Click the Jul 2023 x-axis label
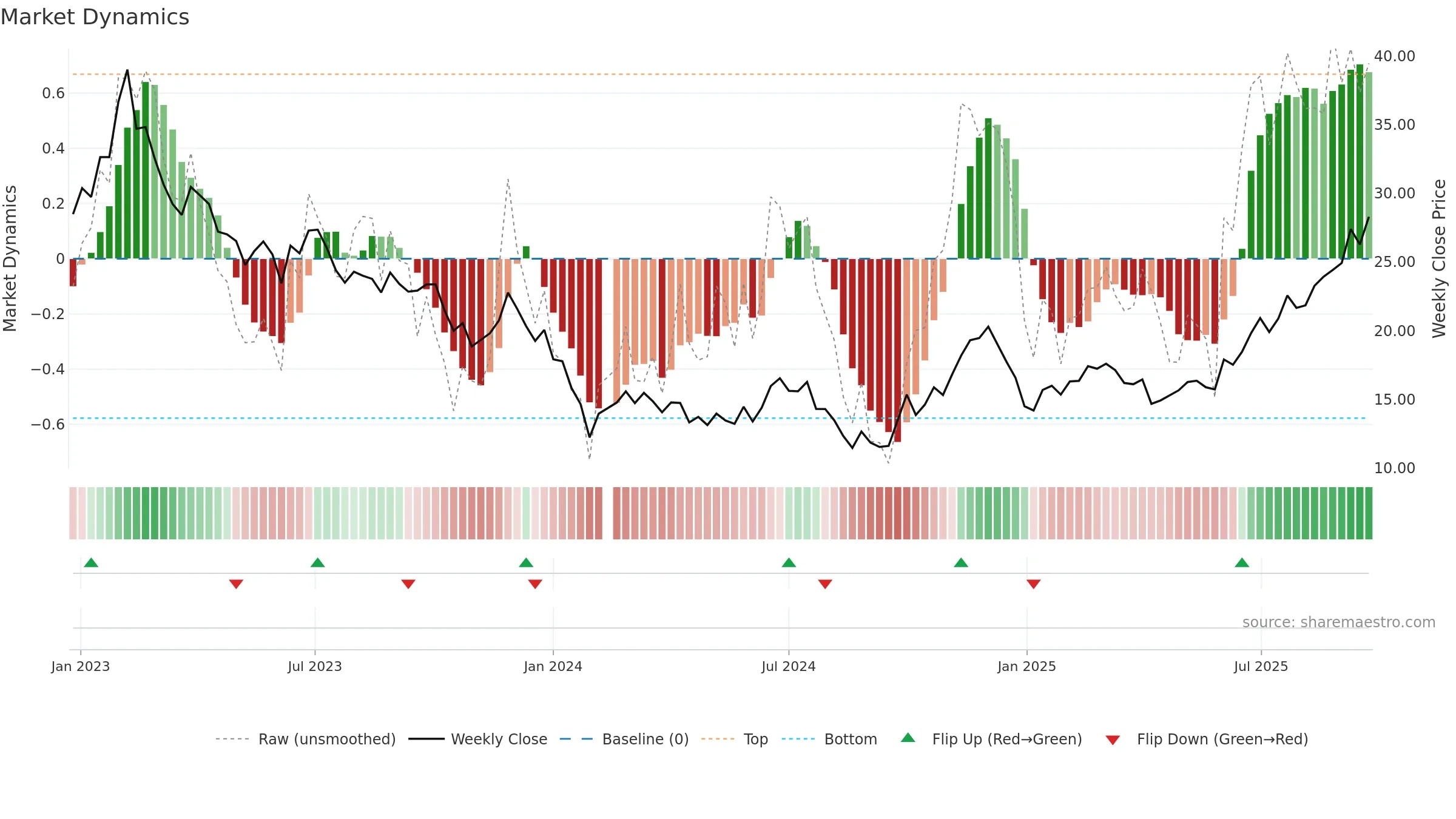The height and width of the screenshot is (819, 1456). click(315, 666)
